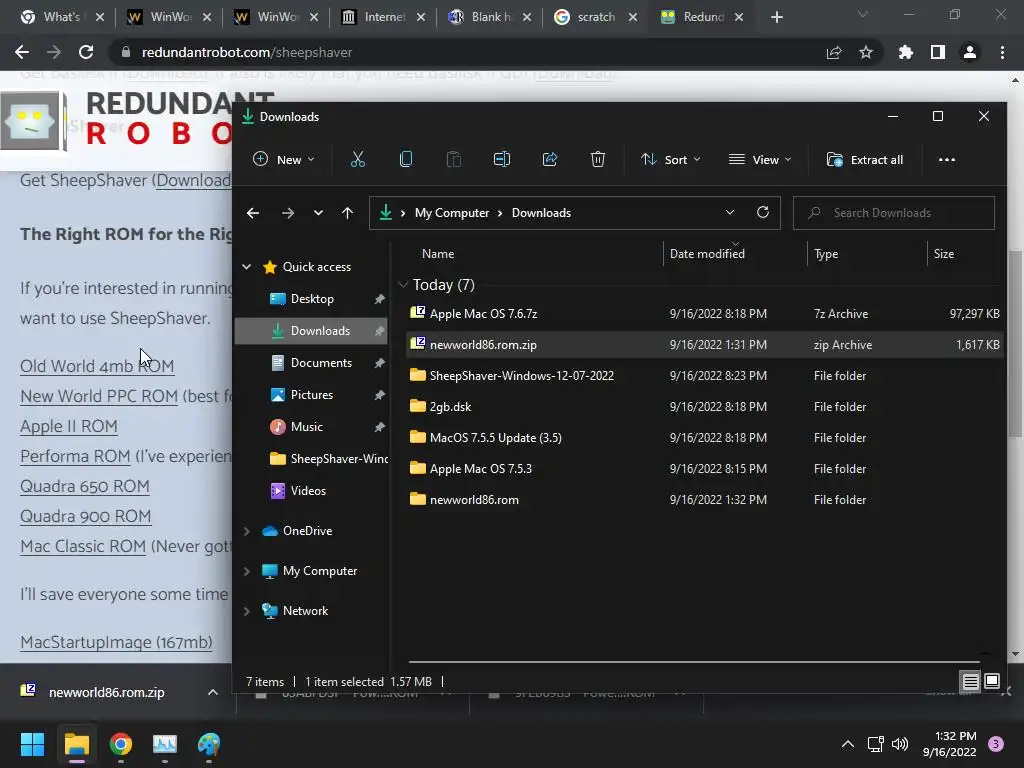Screen dimensions: 1024x768
Task: Close the Redund tab
Action: pyautogui.click(x=739, y=17)
